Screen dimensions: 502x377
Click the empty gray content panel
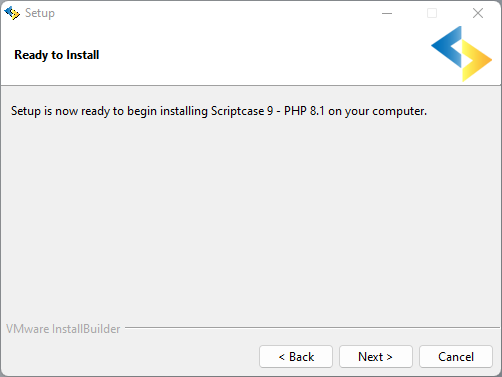point(251,217)
